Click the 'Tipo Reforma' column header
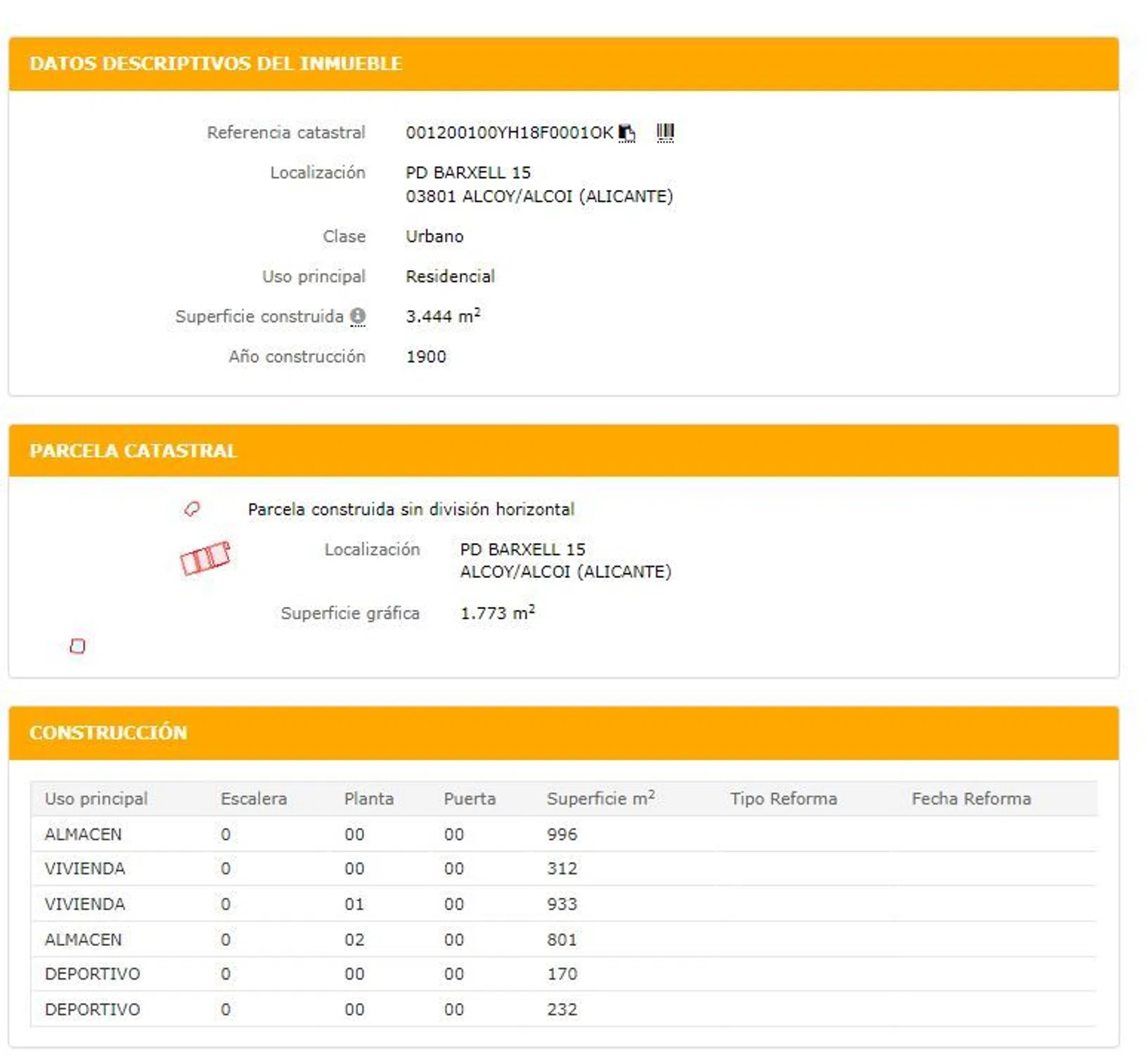Screen dimensions: 1148x1055 coord(783,799)
